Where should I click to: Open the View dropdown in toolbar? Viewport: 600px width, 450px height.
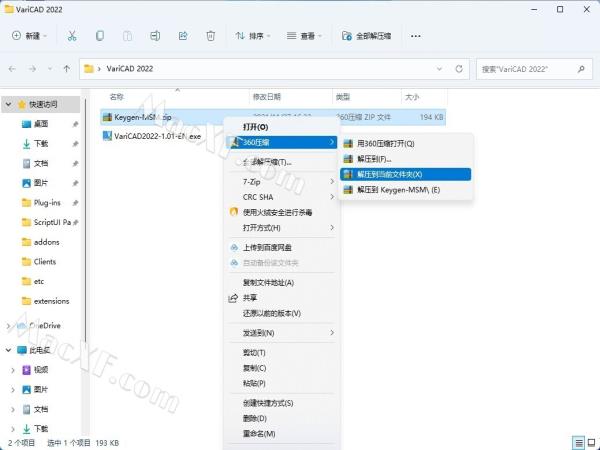[304, 36]
